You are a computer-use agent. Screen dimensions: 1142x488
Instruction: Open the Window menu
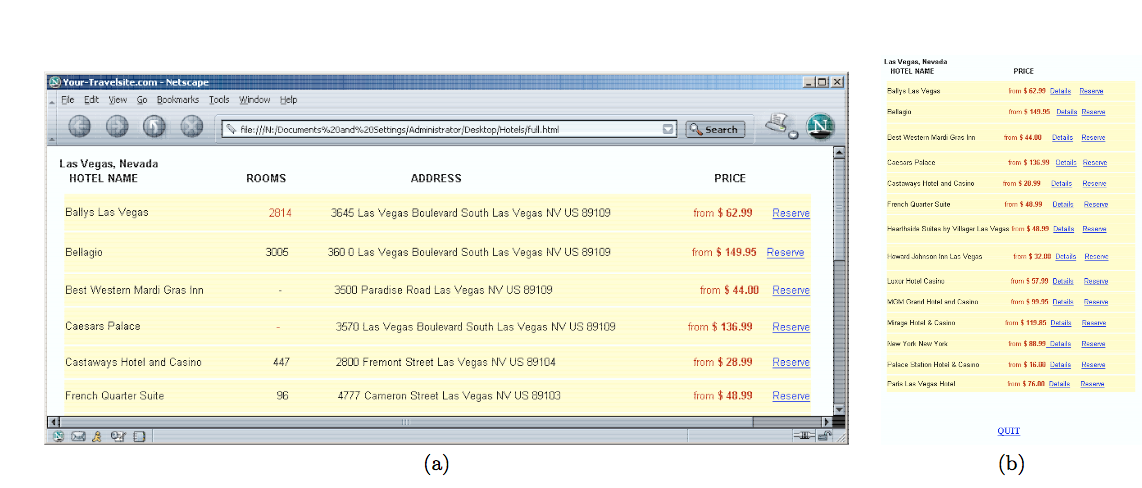254,100
